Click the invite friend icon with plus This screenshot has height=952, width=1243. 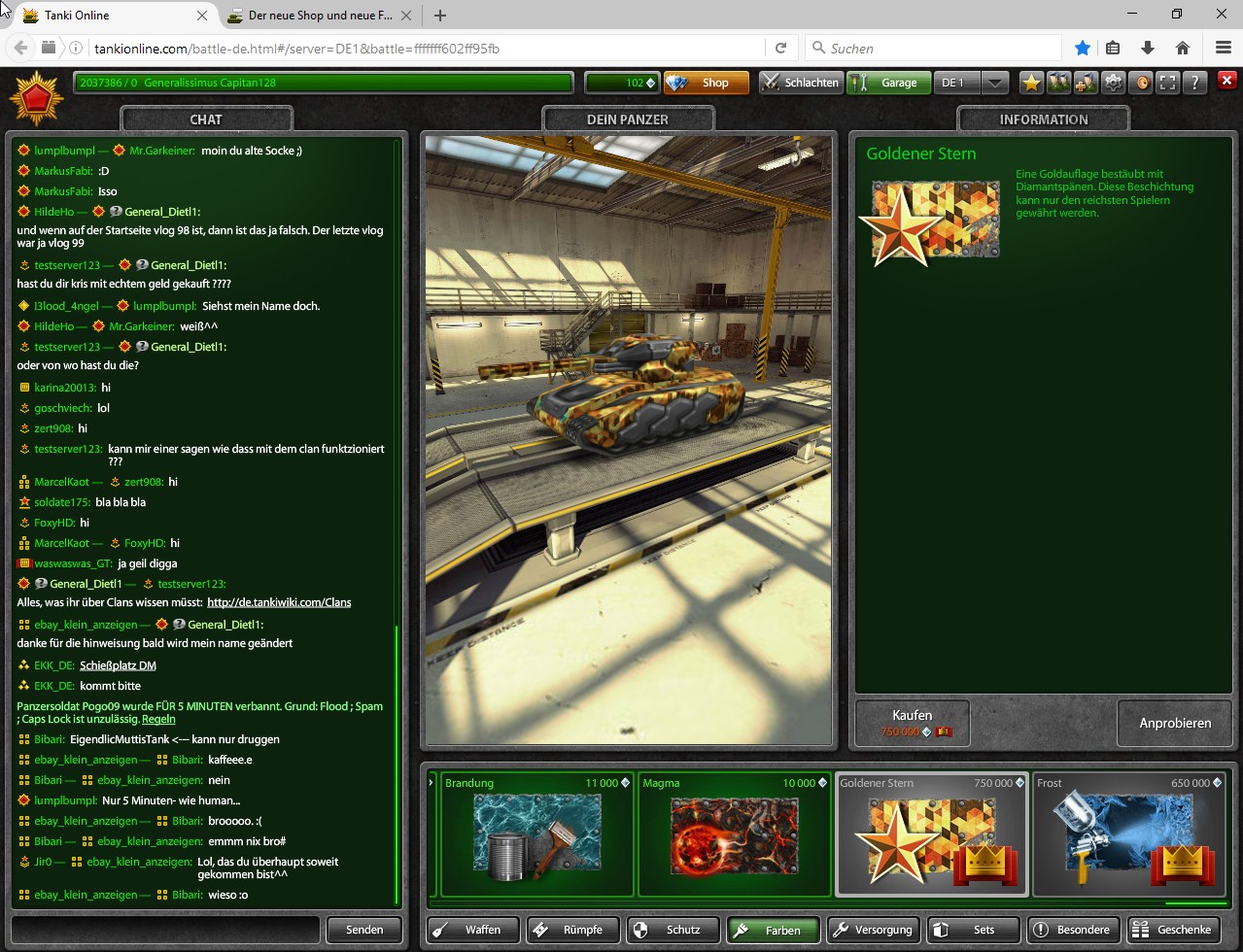[1086, 84]
